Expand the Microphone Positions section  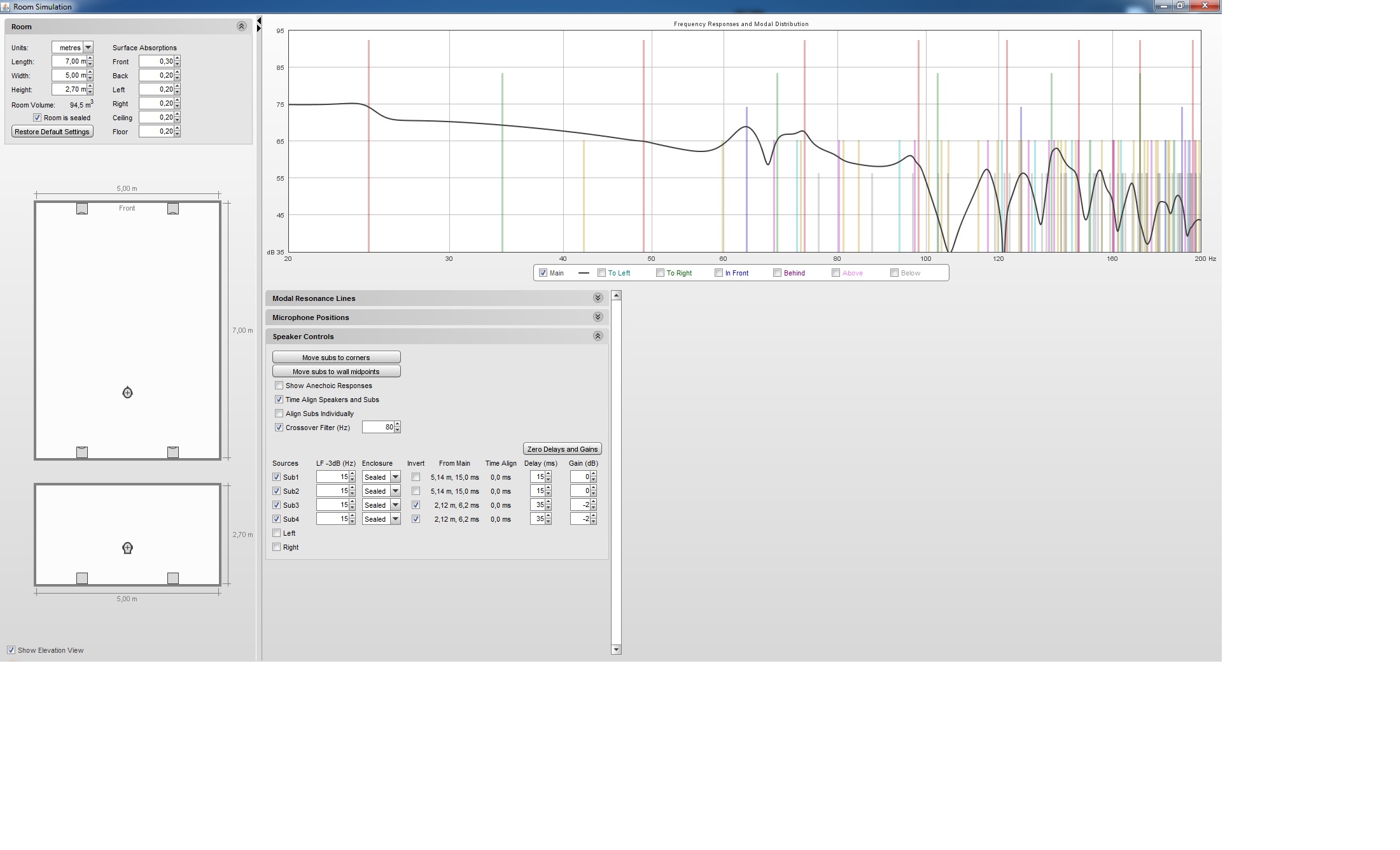click(x=598, y=317)
